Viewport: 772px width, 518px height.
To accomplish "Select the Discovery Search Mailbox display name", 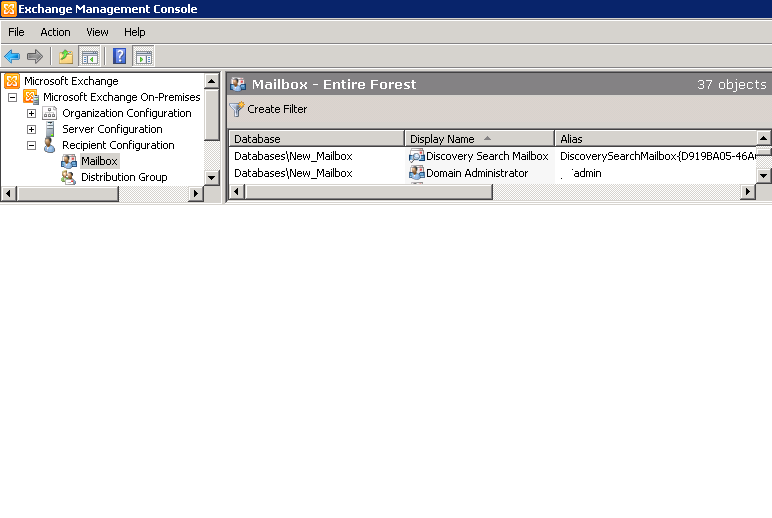I will [x=487, y=156].
